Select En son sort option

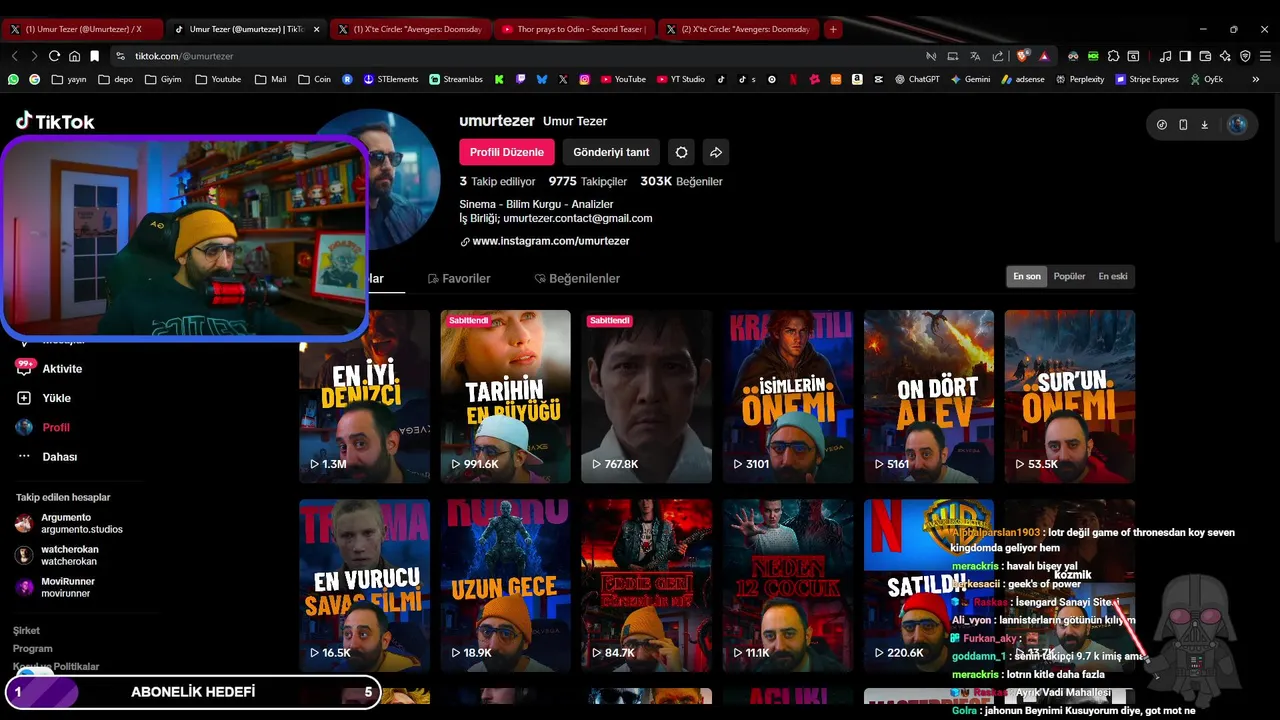[1027, 276]
